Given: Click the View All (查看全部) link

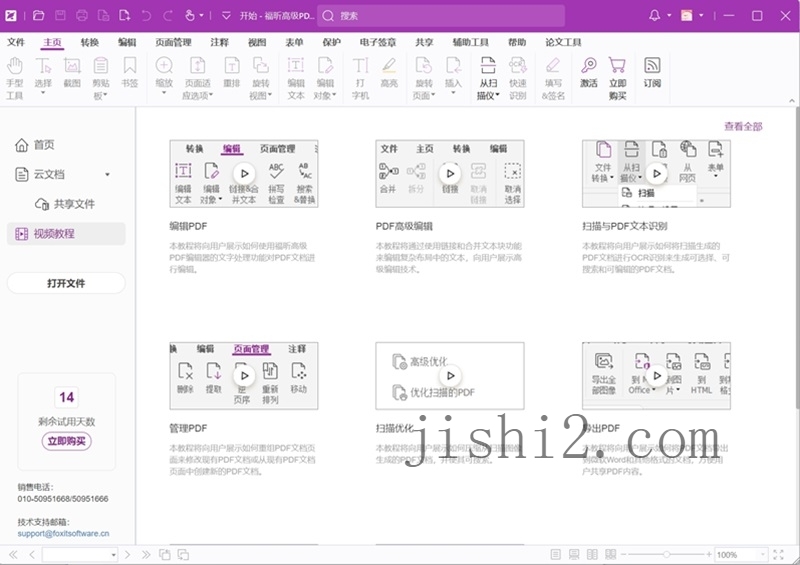Looking at the screenshot, I should 743,127.
